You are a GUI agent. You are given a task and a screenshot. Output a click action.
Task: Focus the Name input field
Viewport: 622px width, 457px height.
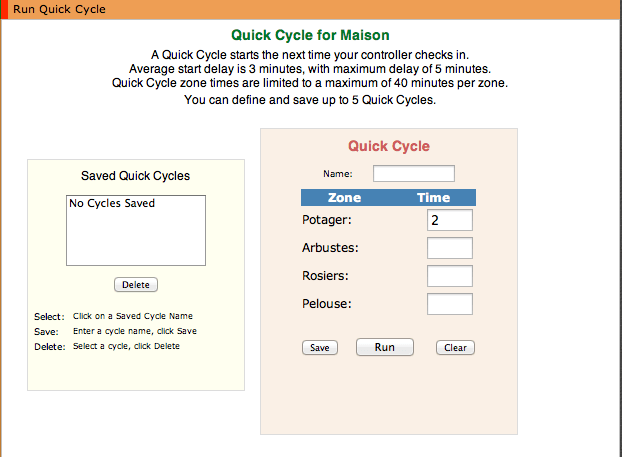pos(414,173)
